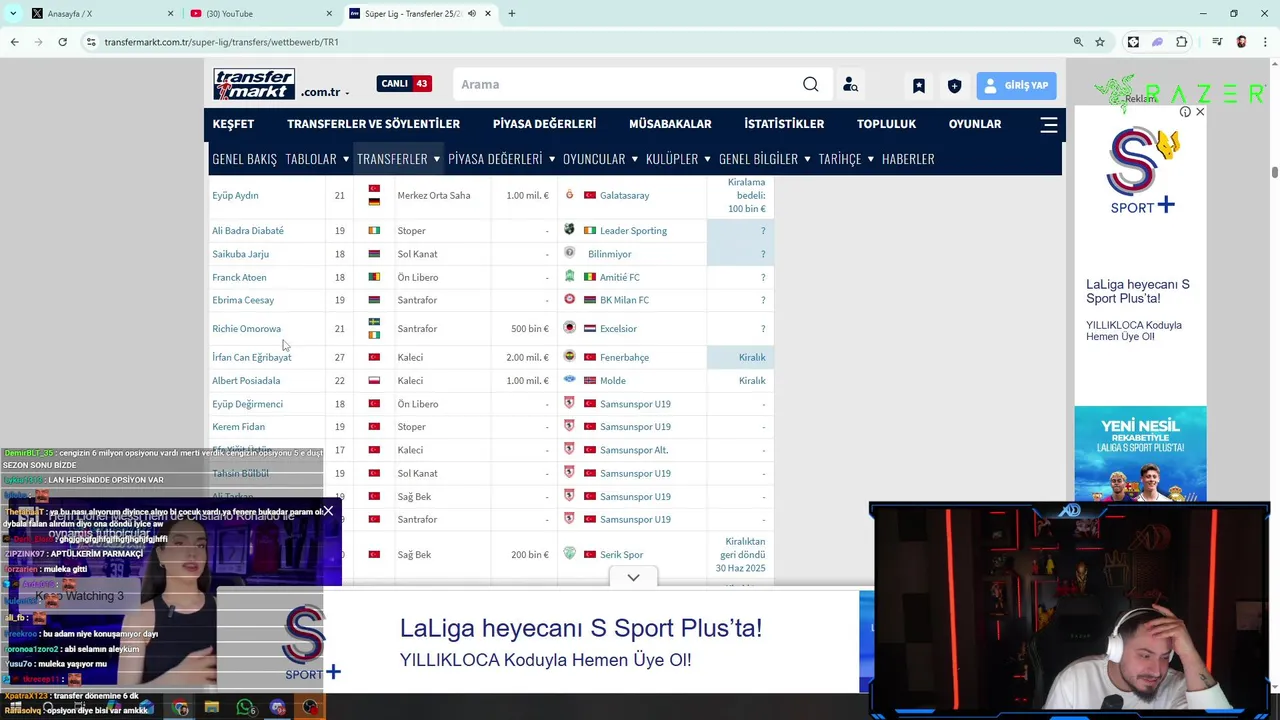The width and height of the screenshot is (1280, 720).
Task: Click the CANLI 43 live button
Action: coord(404,84)
